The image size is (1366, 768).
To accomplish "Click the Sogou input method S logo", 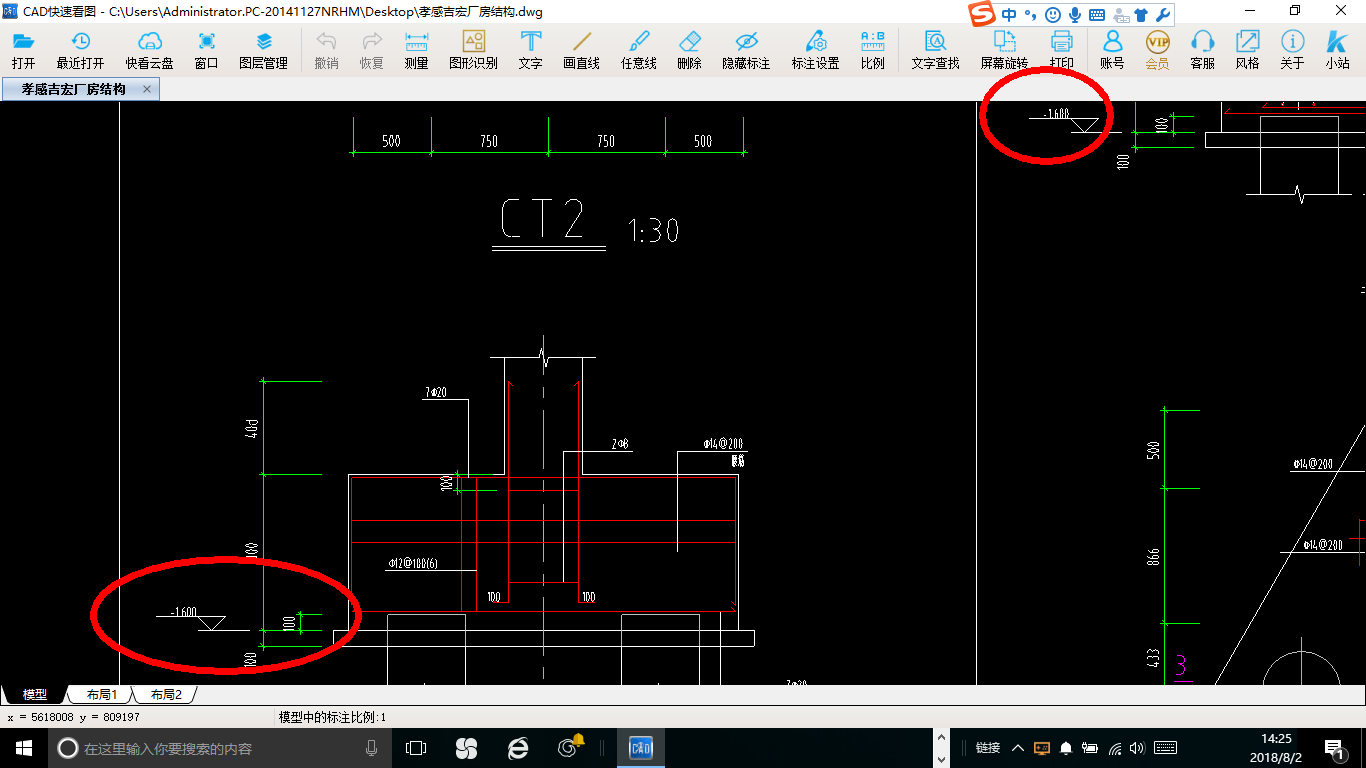I will point(982,14).
